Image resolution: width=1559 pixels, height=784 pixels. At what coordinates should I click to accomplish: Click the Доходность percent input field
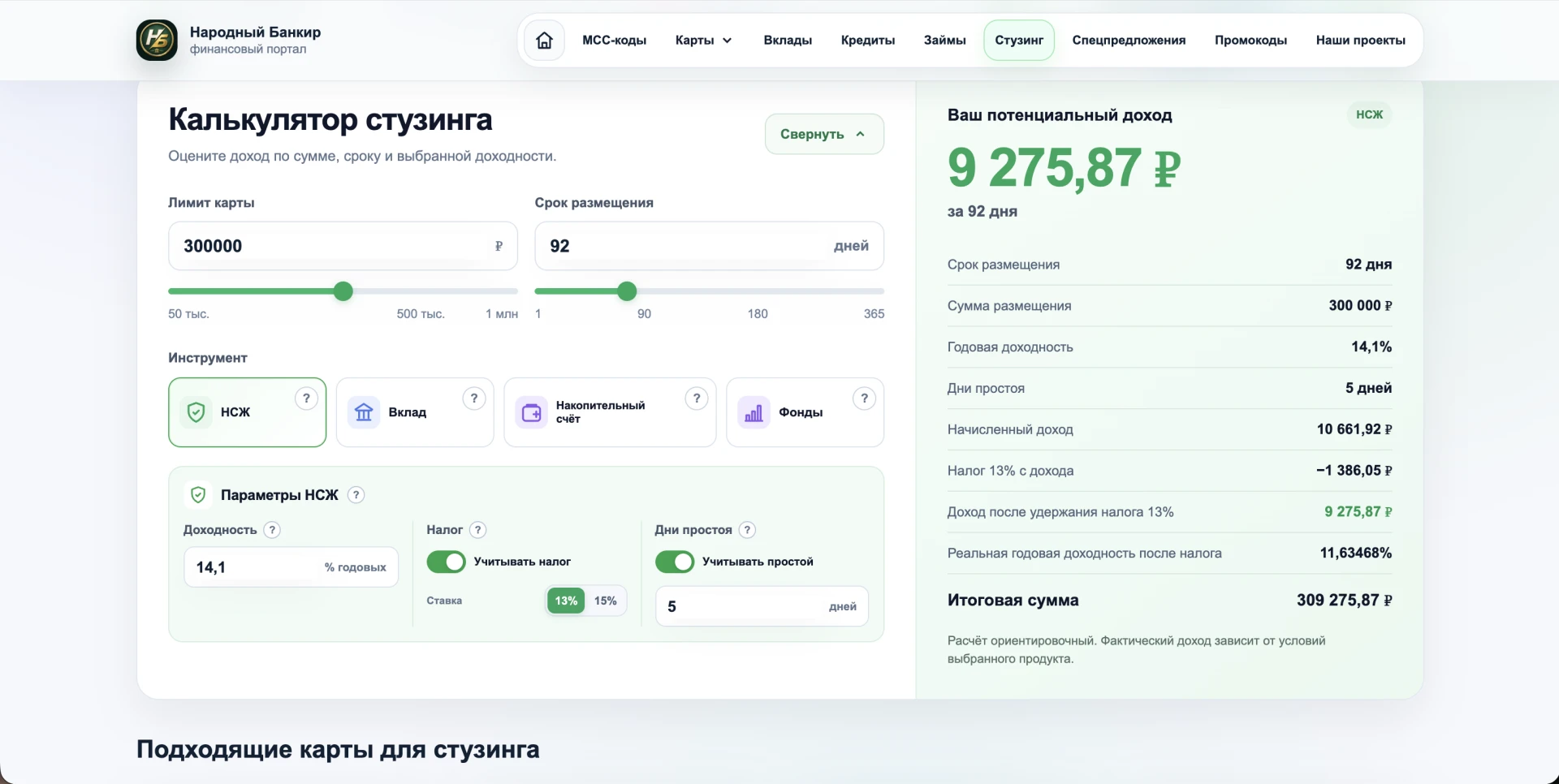(x=291, y=567)
